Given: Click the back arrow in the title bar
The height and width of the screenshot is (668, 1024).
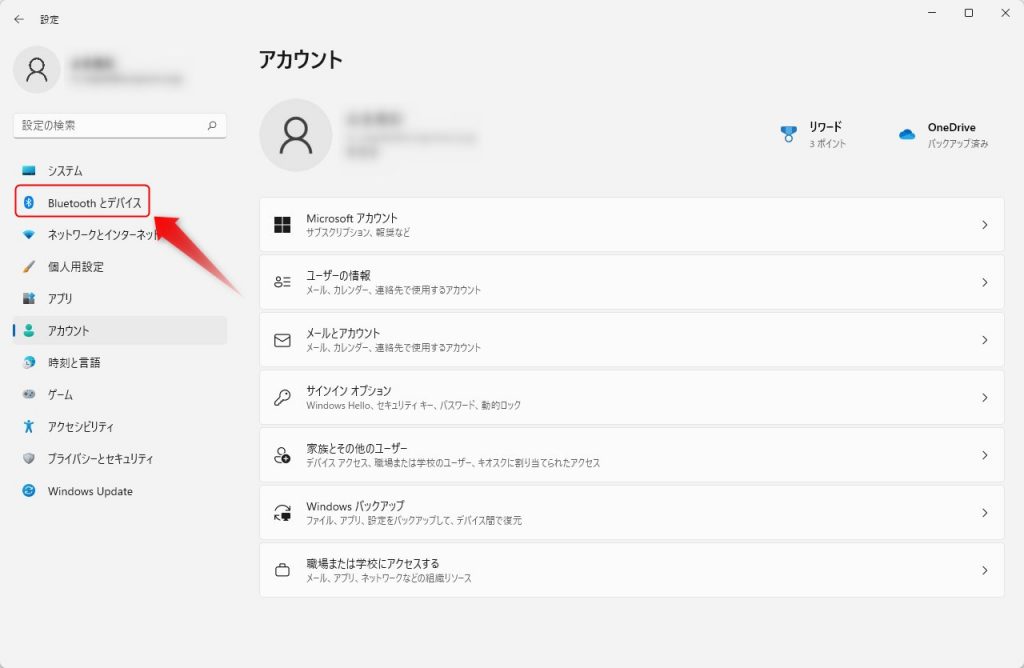Looking at the screenshot, I should pyautogui.click(x=19, y=19).
